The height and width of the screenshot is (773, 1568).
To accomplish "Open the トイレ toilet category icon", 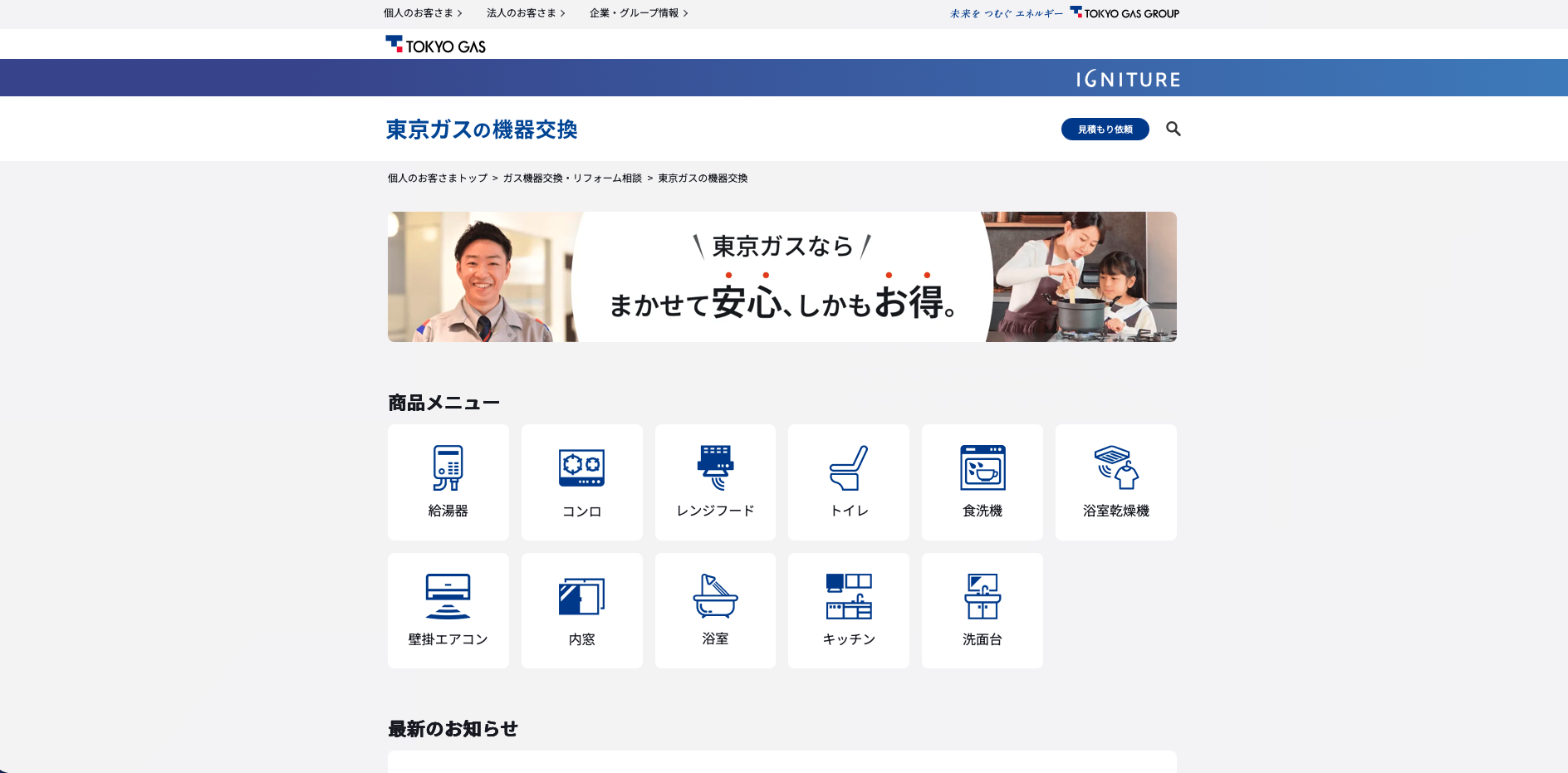I will pyautogui.click(x=848, y=468).
